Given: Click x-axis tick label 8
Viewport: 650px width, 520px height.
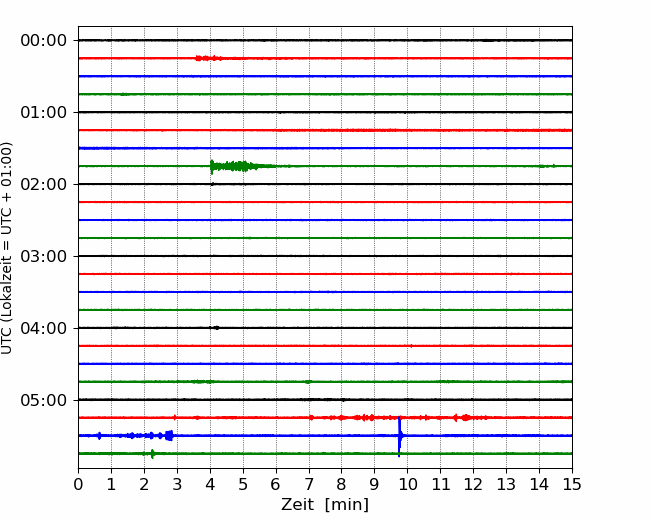Looking at the screenshot, I should pyautogui.click(x=342, y=484).
